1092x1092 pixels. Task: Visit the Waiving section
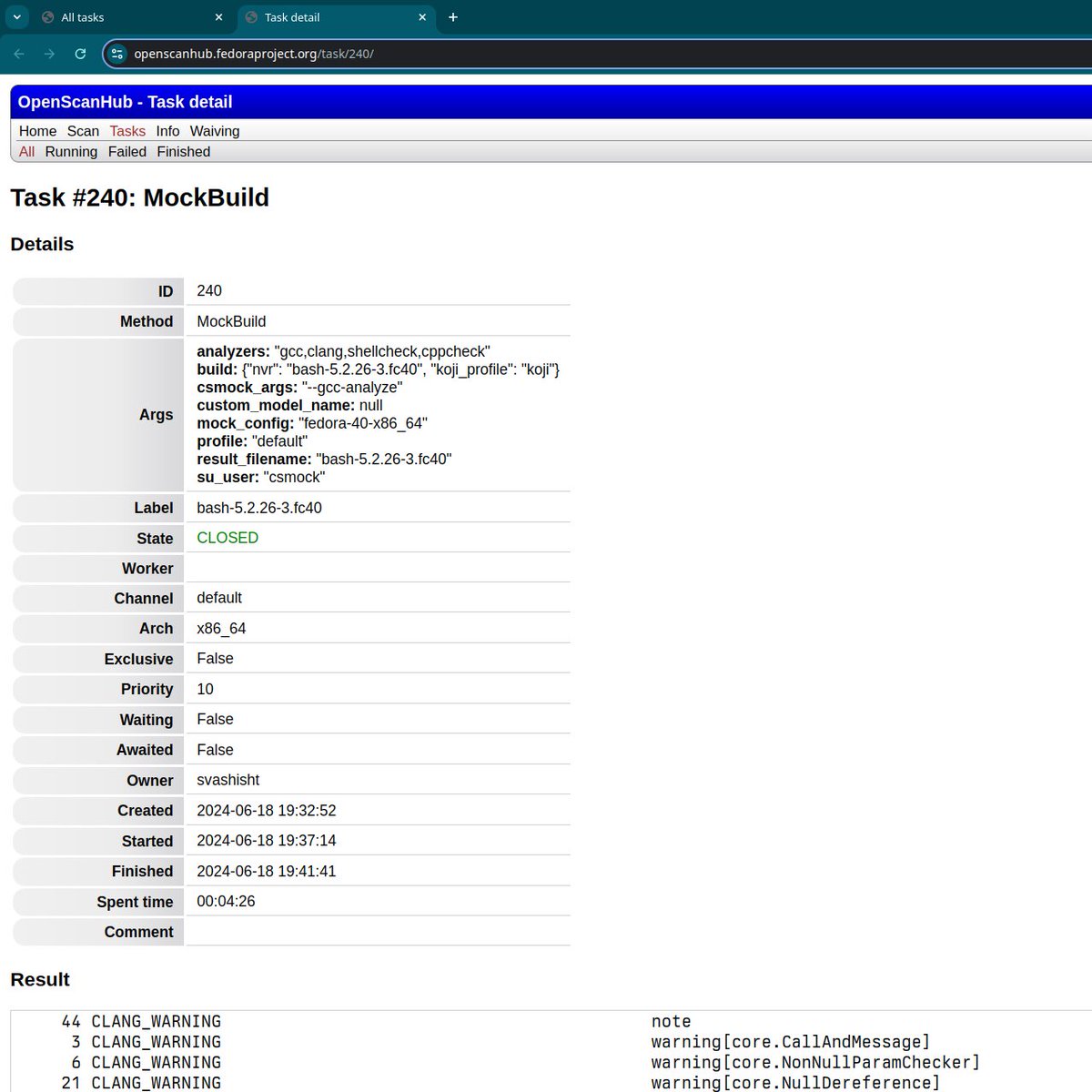pos(215,131)
